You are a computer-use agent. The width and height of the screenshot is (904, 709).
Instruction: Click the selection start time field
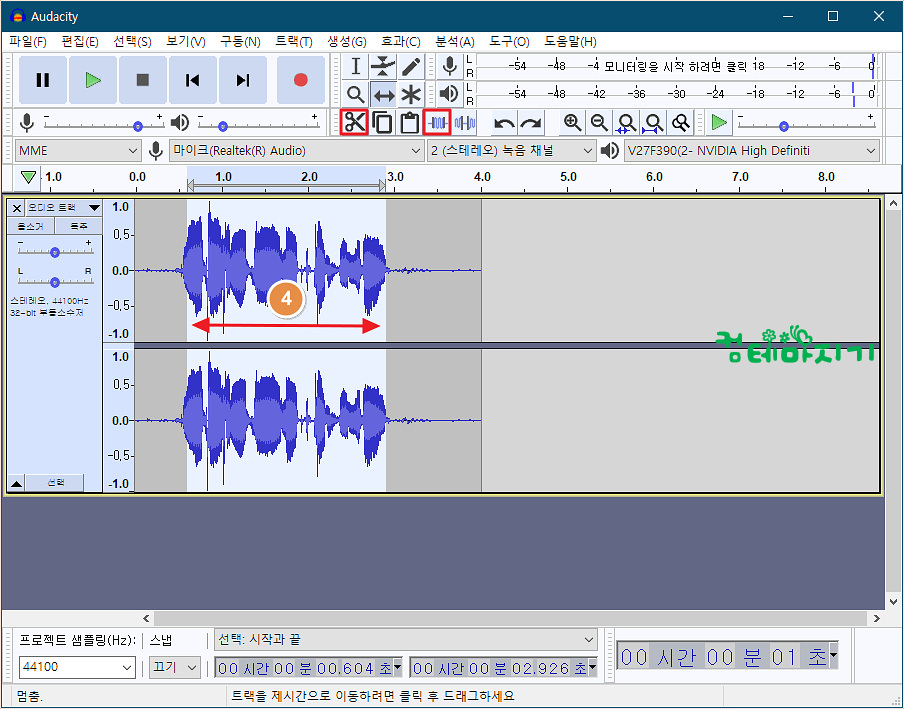coord(308,668)
